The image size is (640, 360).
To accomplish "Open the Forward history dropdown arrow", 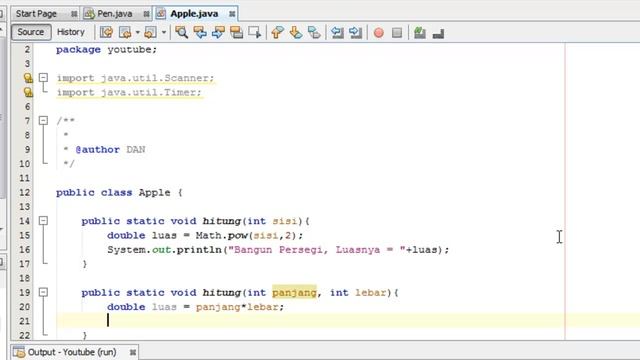I will [164, 32].
